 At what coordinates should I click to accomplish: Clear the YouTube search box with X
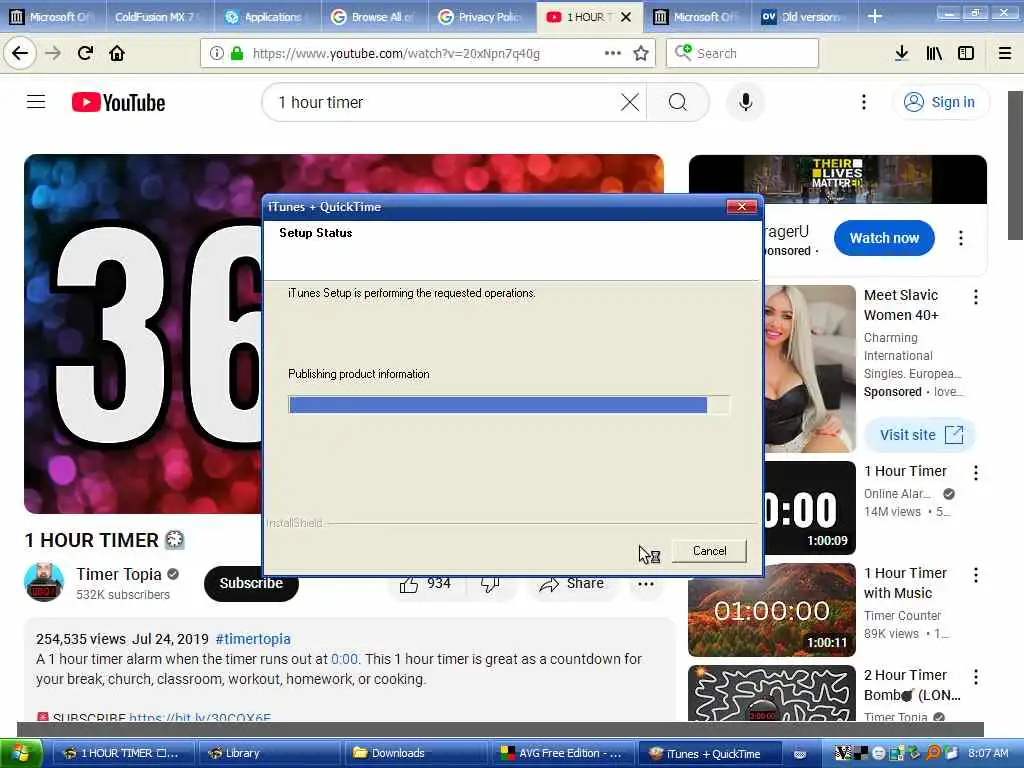coord(630,102)
